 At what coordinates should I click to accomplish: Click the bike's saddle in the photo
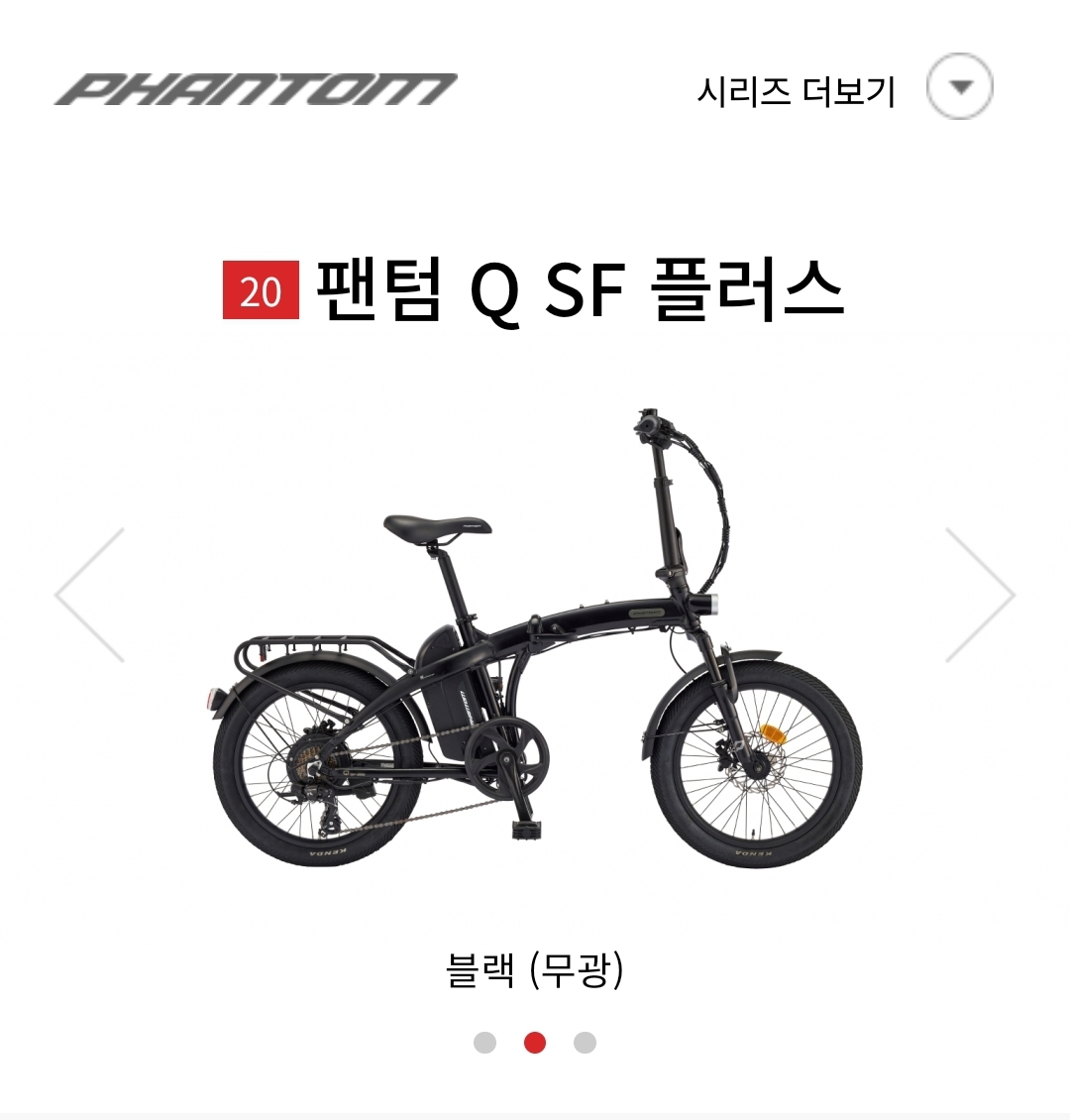[437, 528]
